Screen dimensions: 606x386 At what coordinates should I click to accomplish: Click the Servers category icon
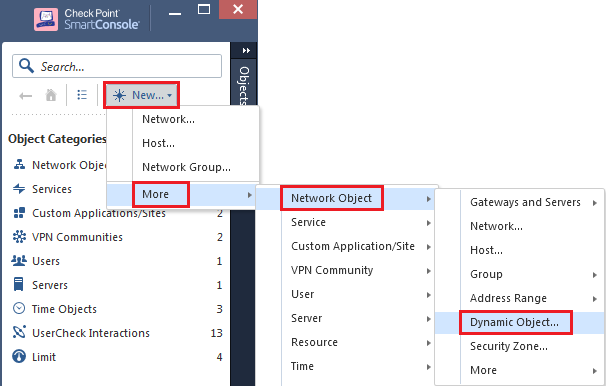pyautogui.click(x=18, y=284)
